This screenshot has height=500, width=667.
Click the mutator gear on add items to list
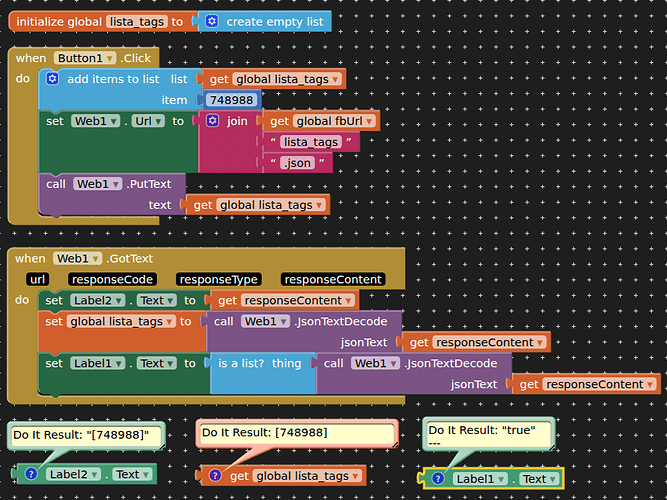(52, 79)
